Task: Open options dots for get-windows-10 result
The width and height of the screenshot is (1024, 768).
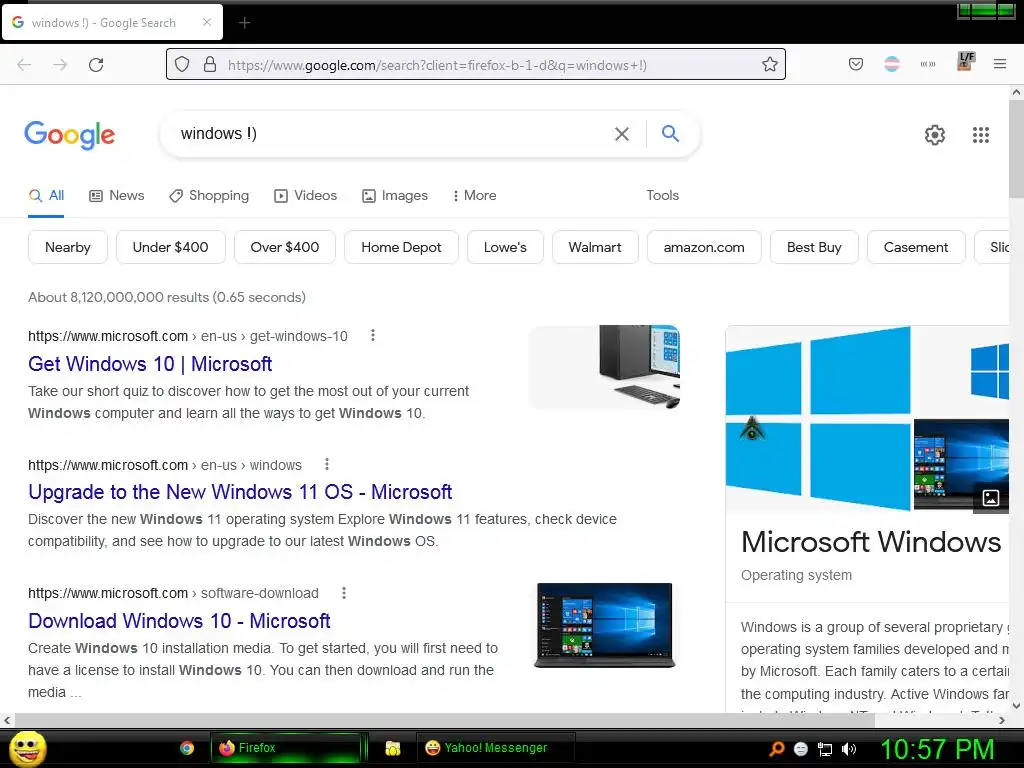Action: [373, 336]
